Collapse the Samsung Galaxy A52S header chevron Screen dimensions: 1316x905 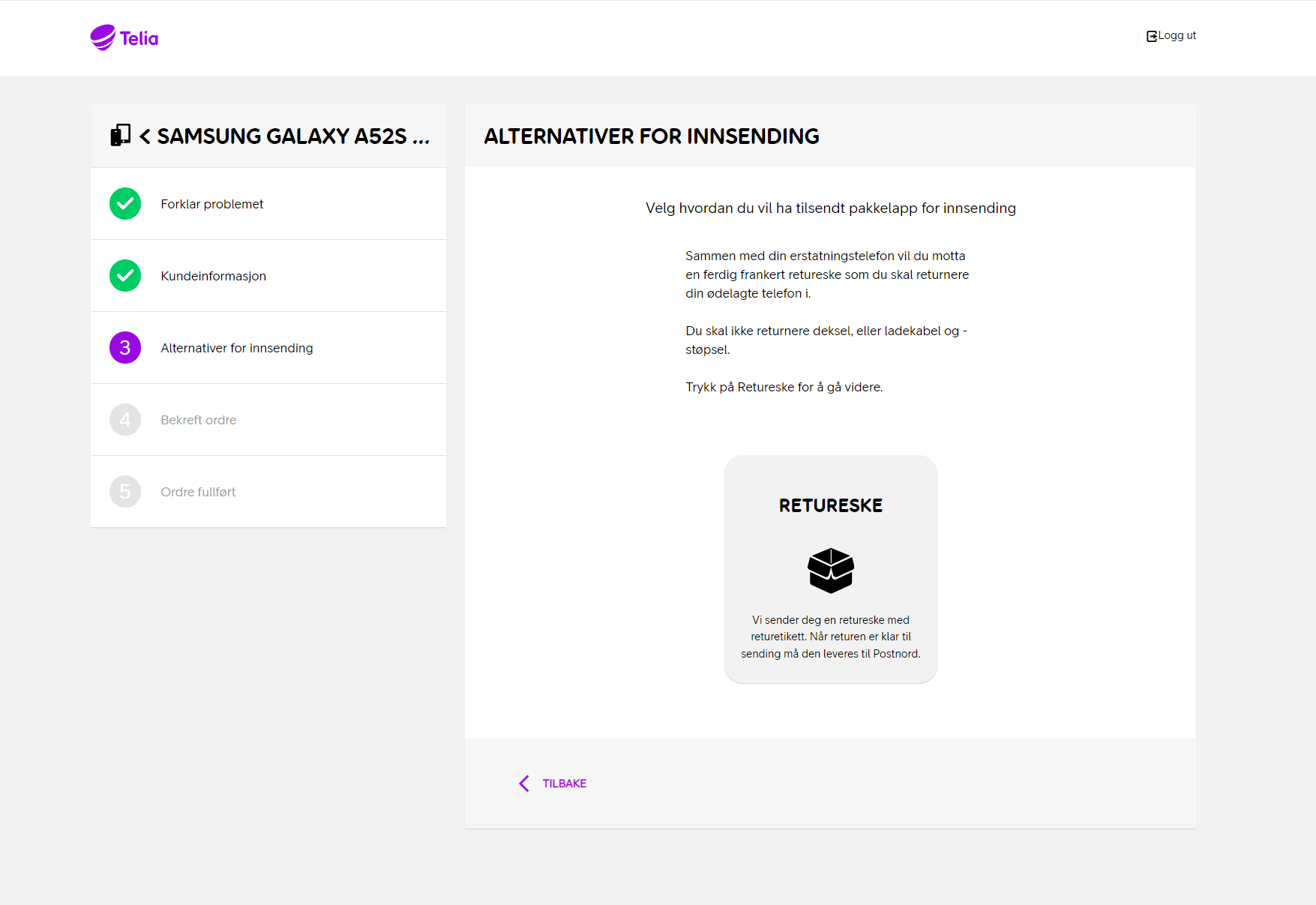(x=145, y=136)
